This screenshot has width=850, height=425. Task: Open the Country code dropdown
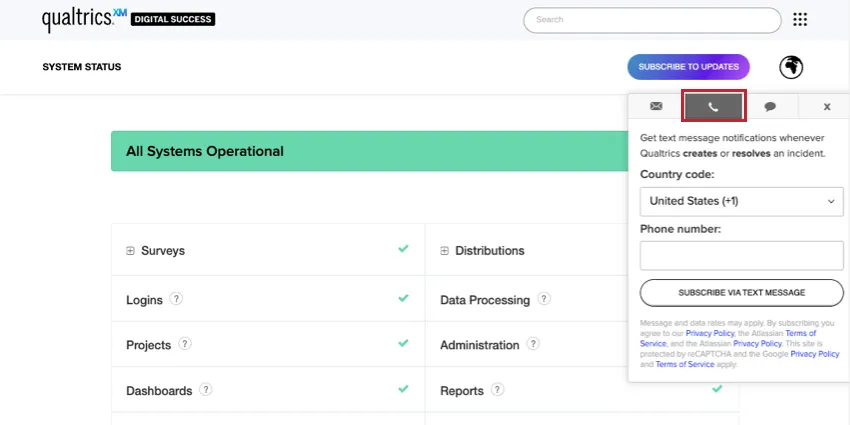click(x=741, y=201)
